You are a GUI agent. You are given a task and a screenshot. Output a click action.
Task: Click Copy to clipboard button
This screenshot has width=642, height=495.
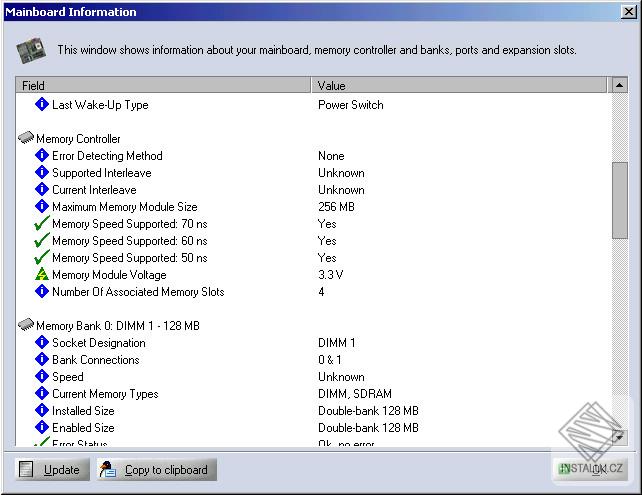point(157,469)
